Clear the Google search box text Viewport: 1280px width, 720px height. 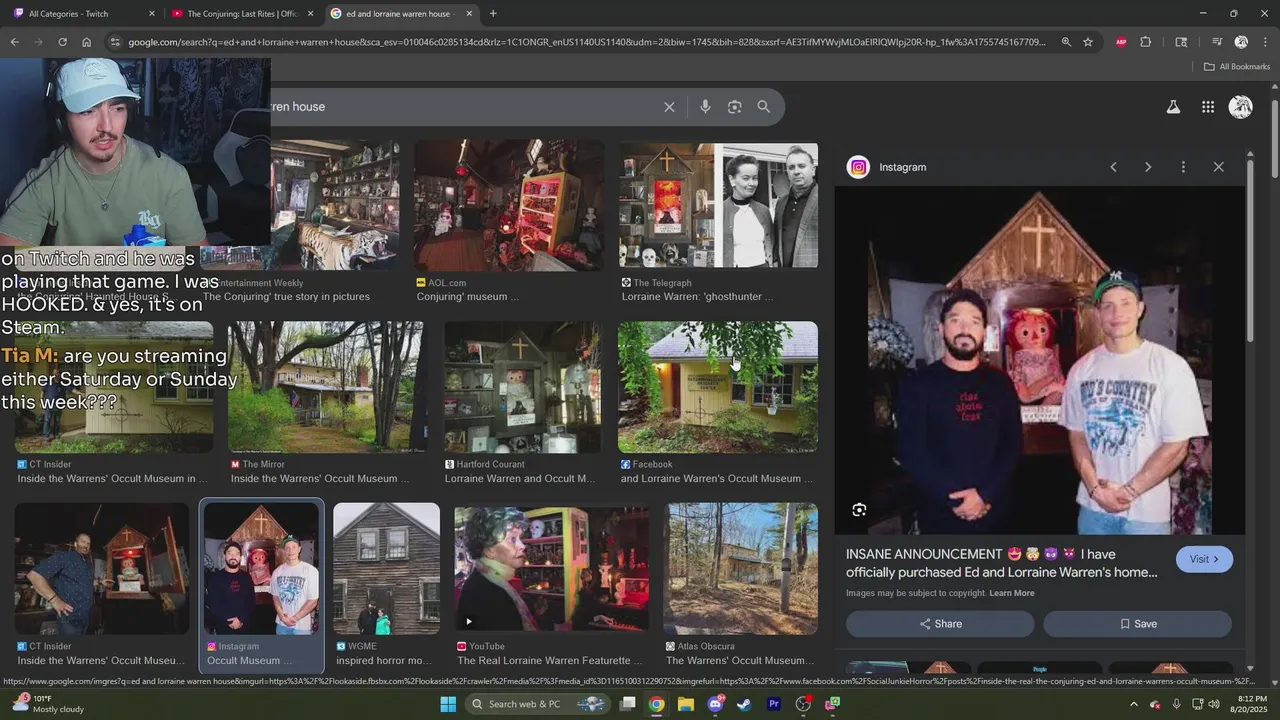click(669, 107)
